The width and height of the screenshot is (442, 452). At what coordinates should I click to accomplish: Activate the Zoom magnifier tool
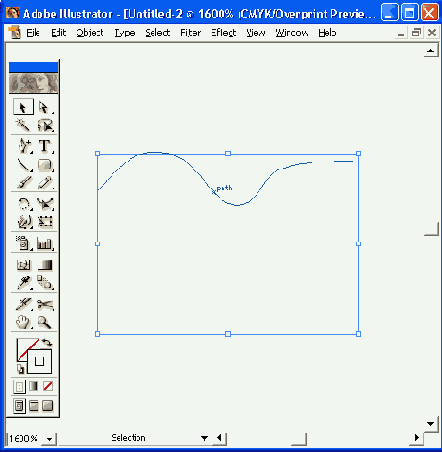point(45,322)
